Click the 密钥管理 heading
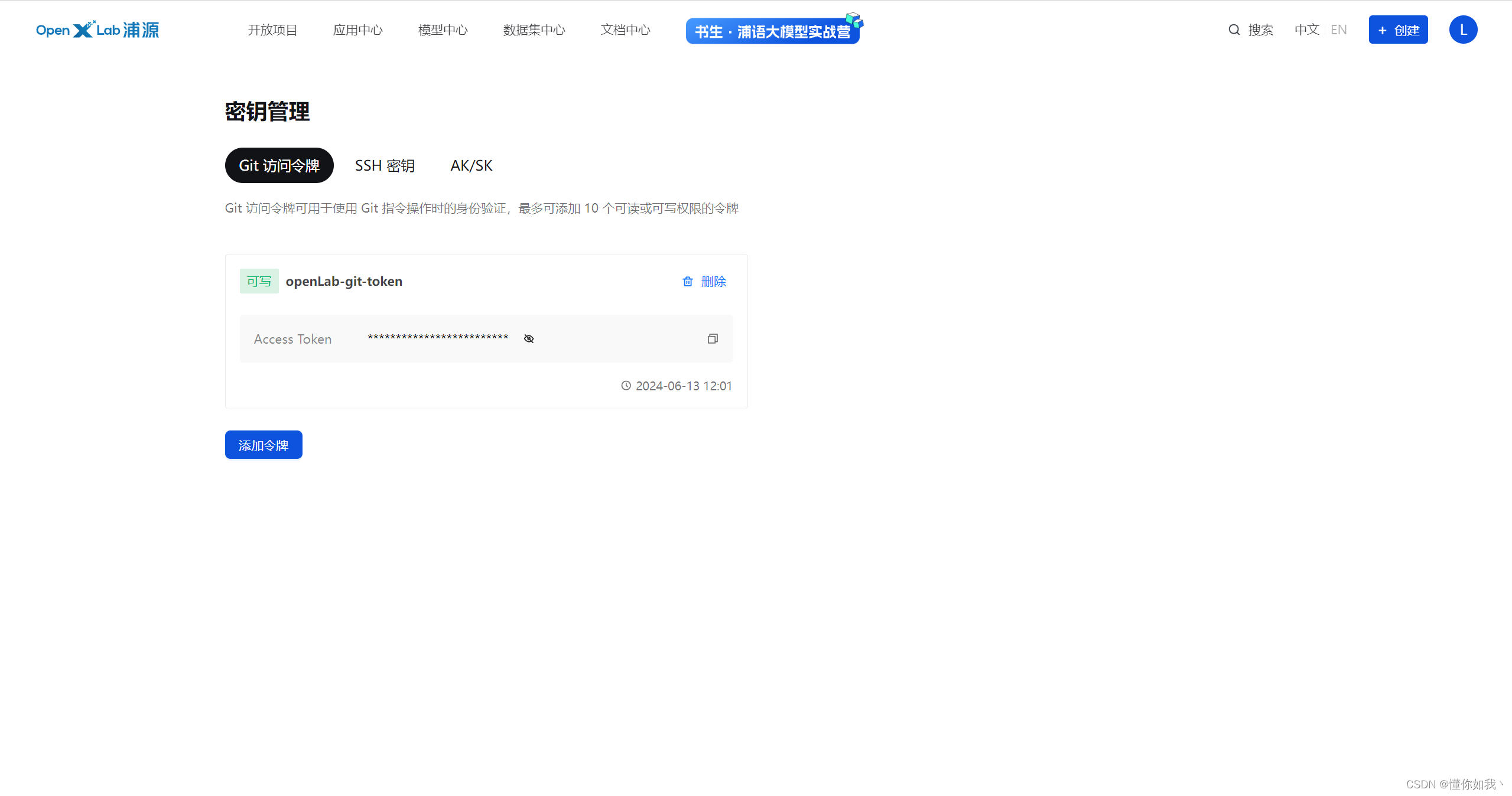This screenshot has width=1512, height=796. pos(267,112)
